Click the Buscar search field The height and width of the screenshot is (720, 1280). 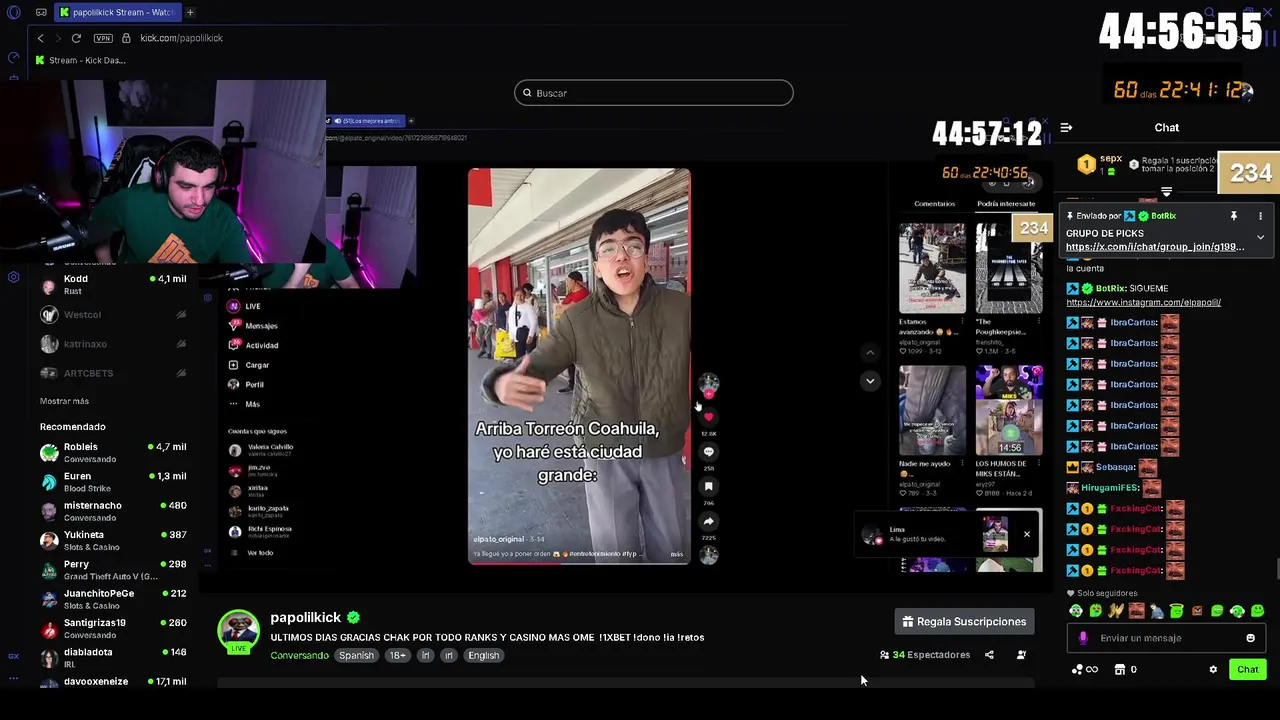(x=654, y=93)
